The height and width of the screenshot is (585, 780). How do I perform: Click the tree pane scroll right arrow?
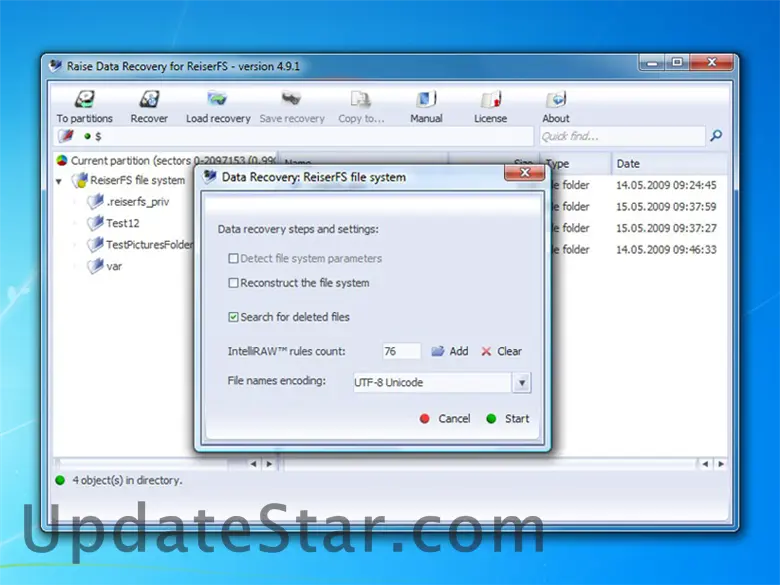(x=269, y=464)
